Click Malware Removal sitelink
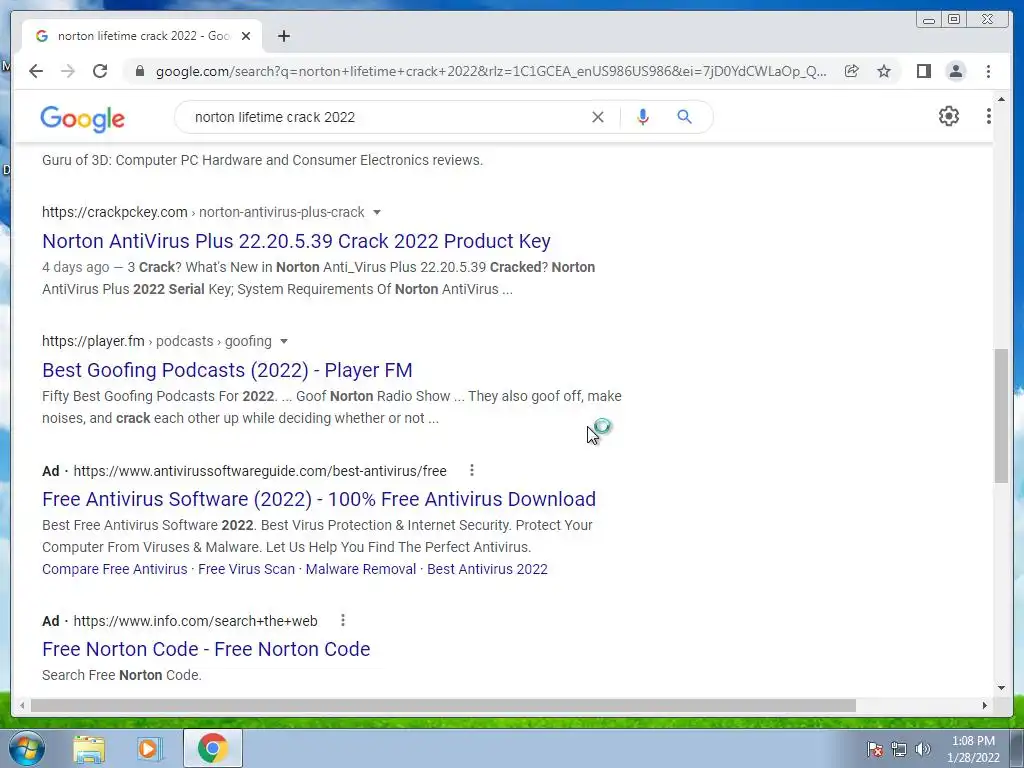 click(360, 569)
